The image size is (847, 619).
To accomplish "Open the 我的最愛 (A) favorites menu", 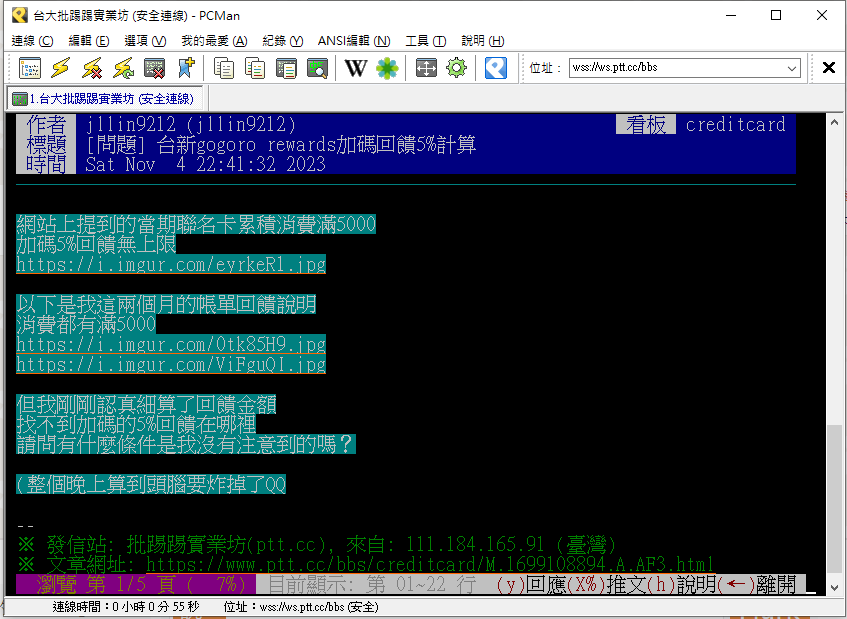I will [x=214, y=41].
